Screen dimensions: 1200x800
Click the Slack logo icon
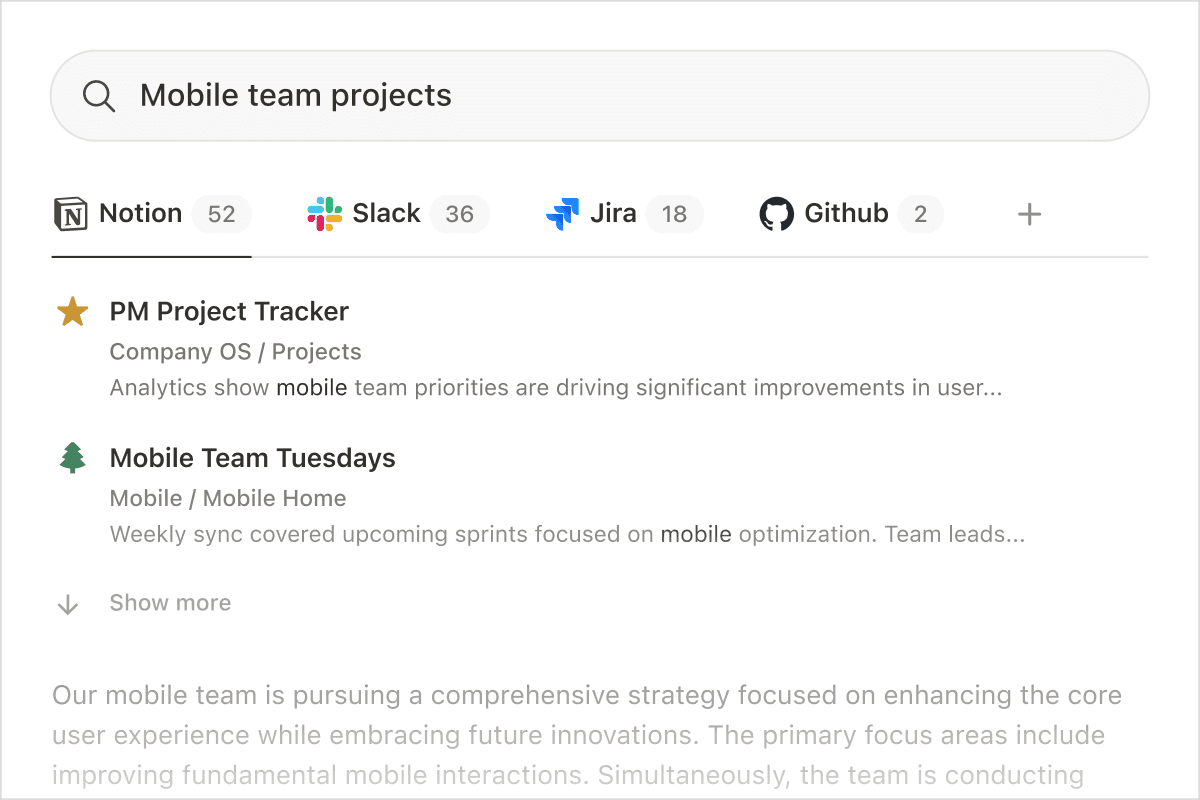[324, 214]
